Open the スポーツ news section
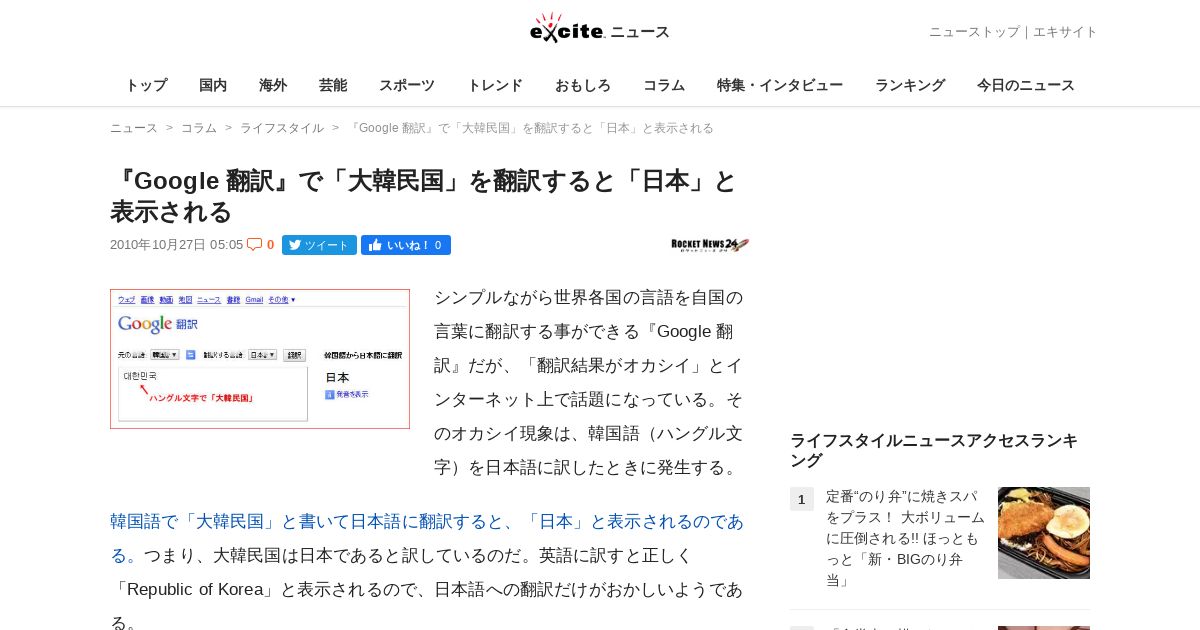The height and width of the screenshot is (630, 1200). click(407, 85)
